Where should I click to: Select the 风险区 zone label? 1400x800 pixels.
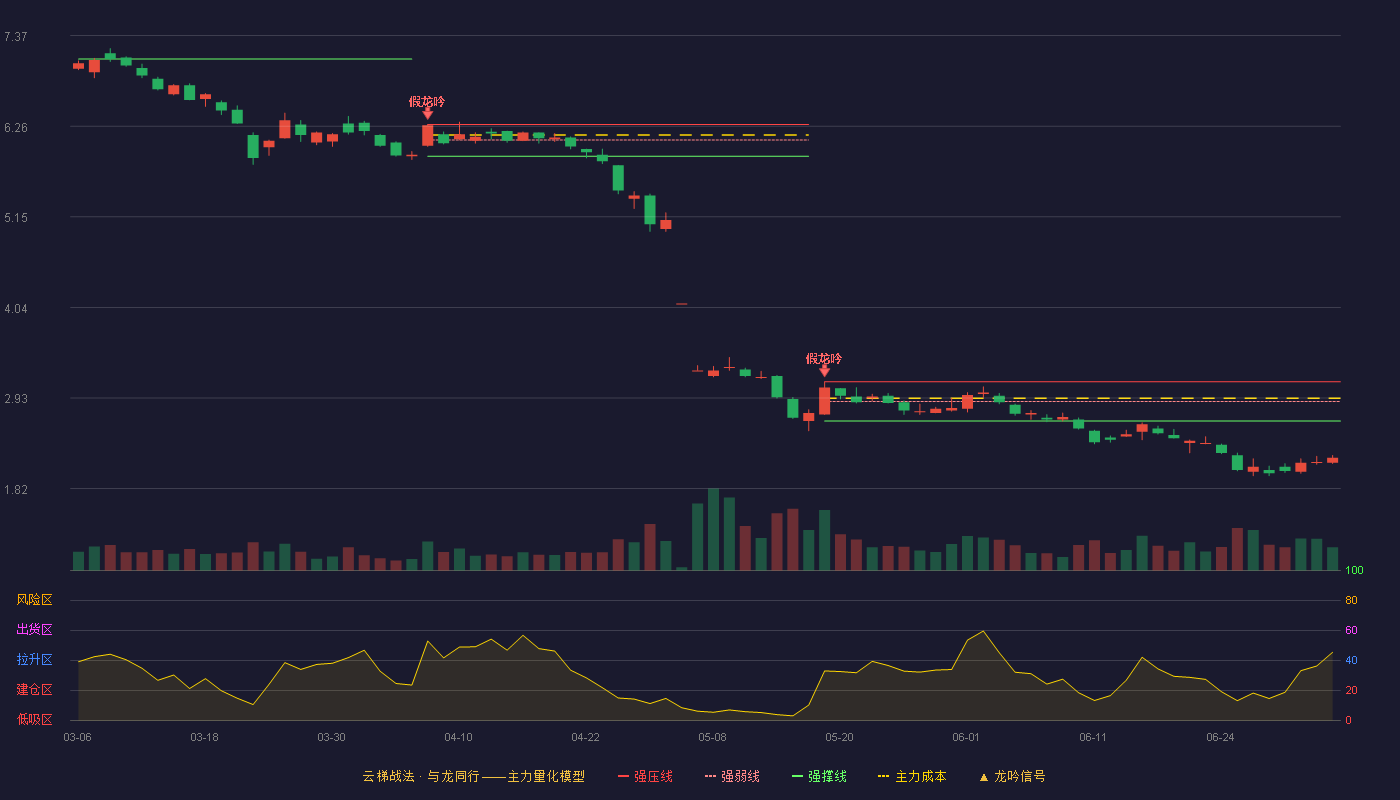pos(34,600)
